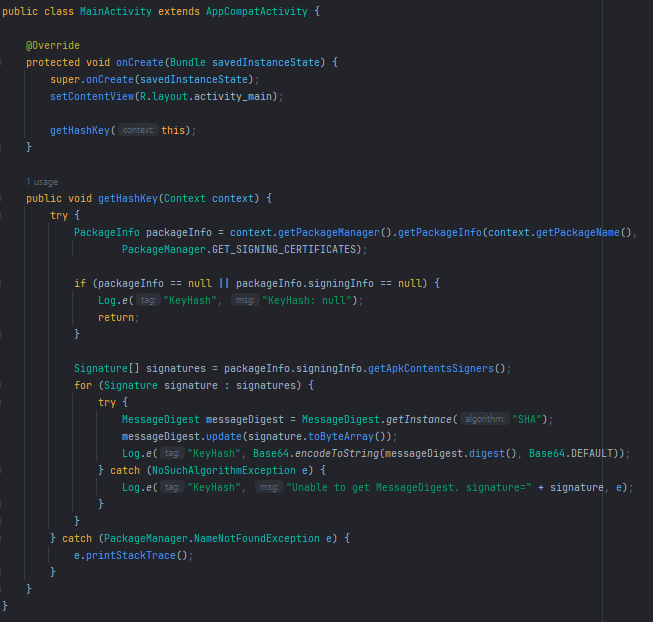Click the setContentView method call
This screenshot has height=622, width=653.
click(92, 96)
